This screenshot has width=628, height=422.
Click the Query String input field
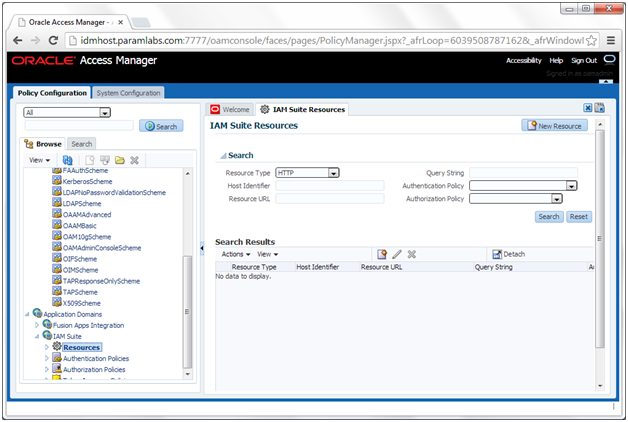523,173
